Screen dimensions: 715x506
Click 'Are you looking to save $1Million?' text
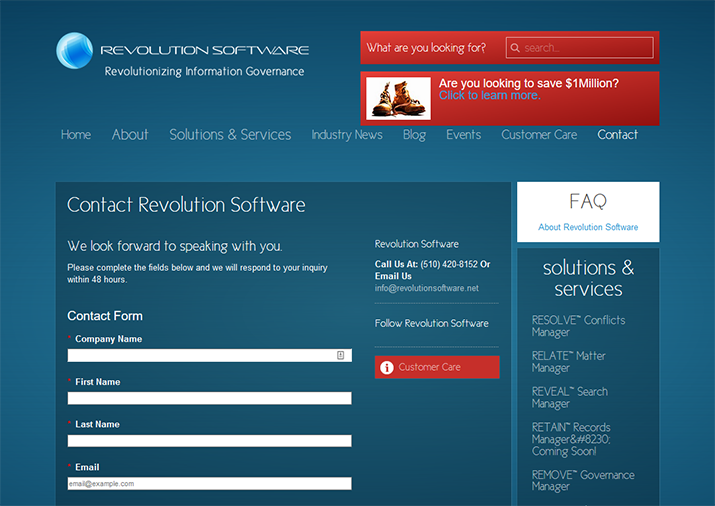[x=529, y=83]
